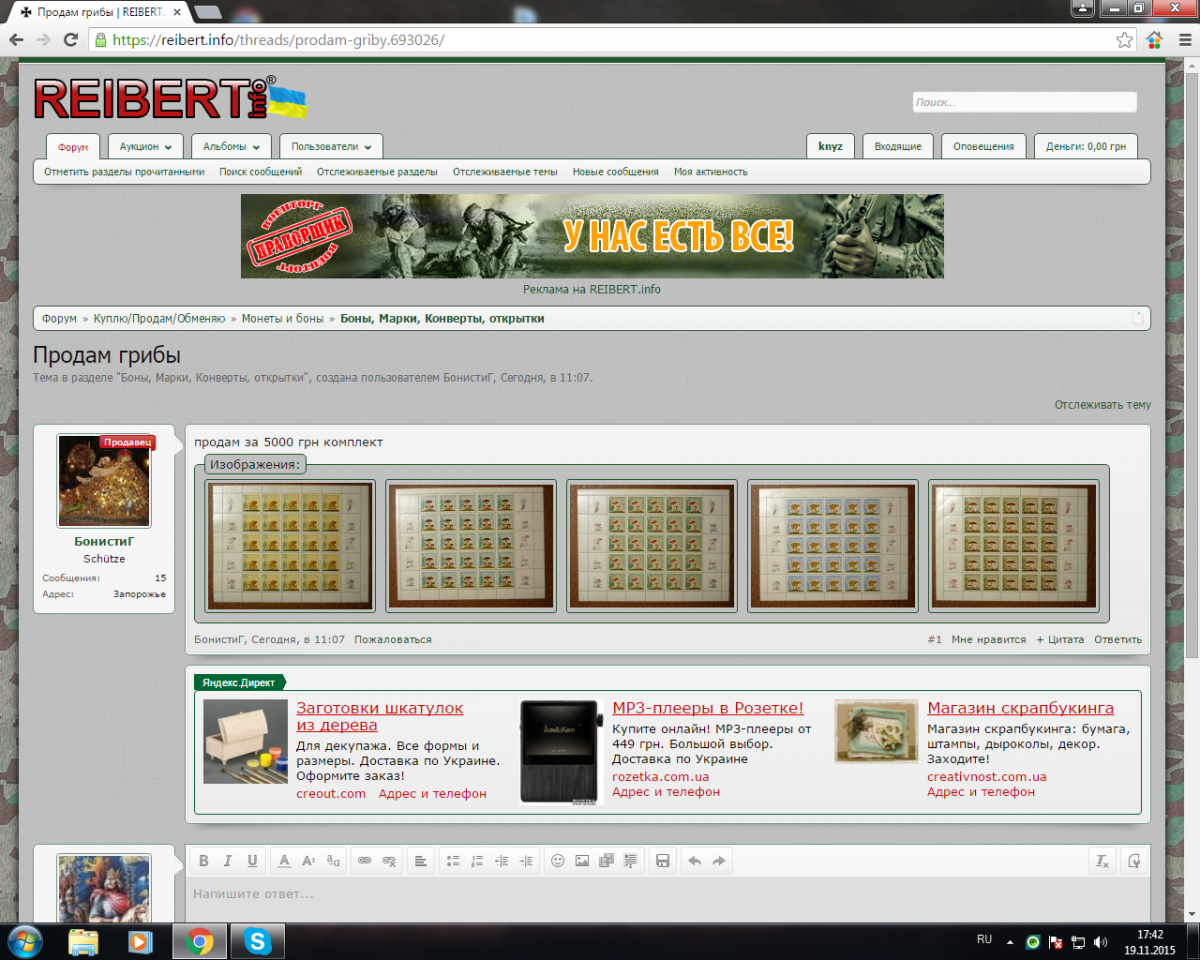1200x960 pixels.
Task: Open the Куплю/Продам/Обменяю breadcrumb
Action: [x=159, y=318]
